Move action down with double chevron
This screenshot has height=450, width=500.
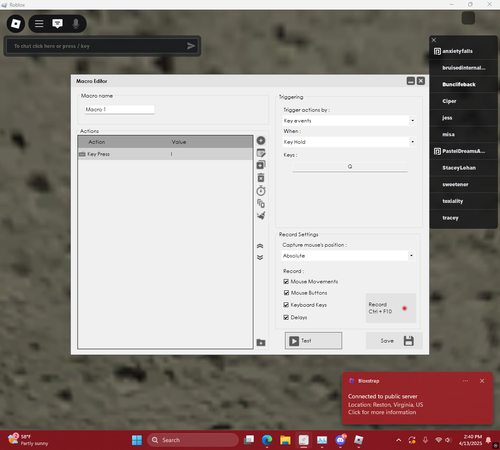[x=260, y=257]
